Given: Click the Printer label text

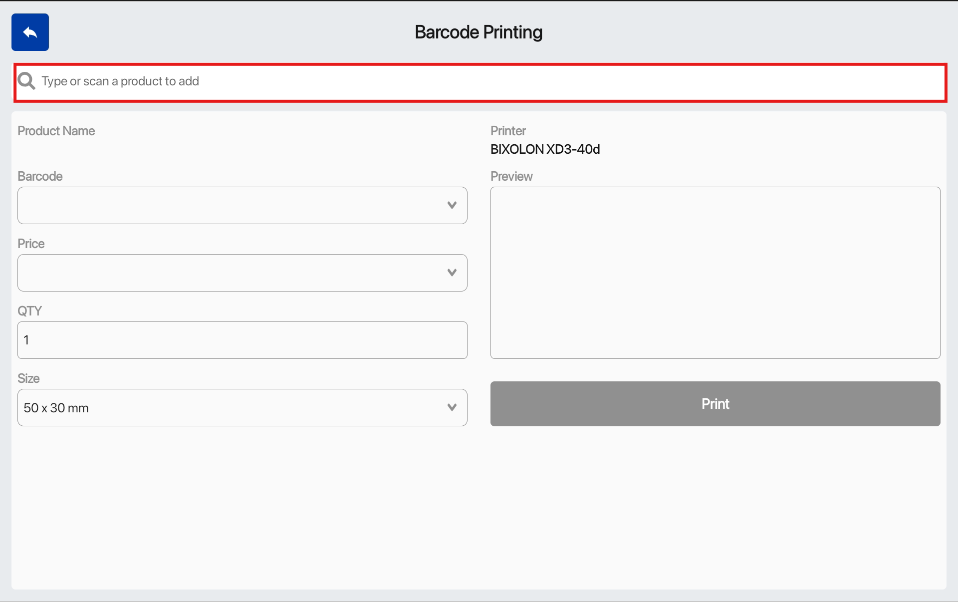Looking at the screenshot, I should click(x=508, y=131).
